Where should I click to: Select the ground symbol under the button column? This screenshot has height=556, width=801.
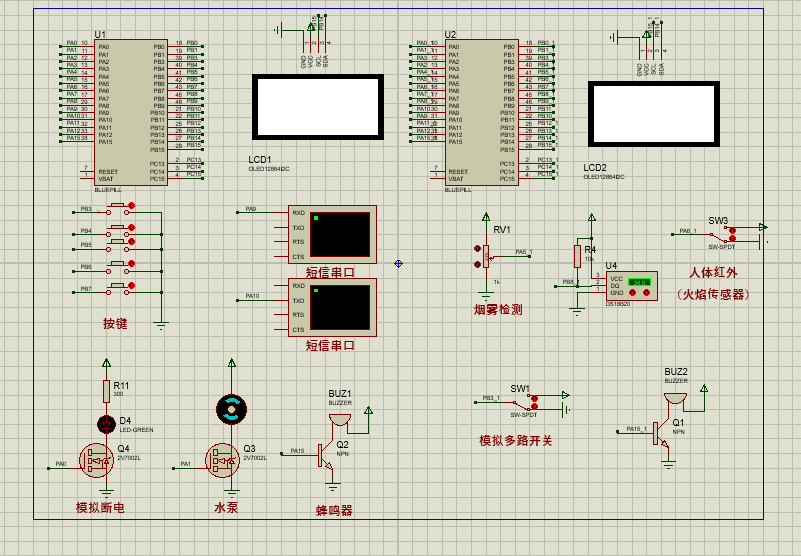pyautogui.click(x=161, y=326)
